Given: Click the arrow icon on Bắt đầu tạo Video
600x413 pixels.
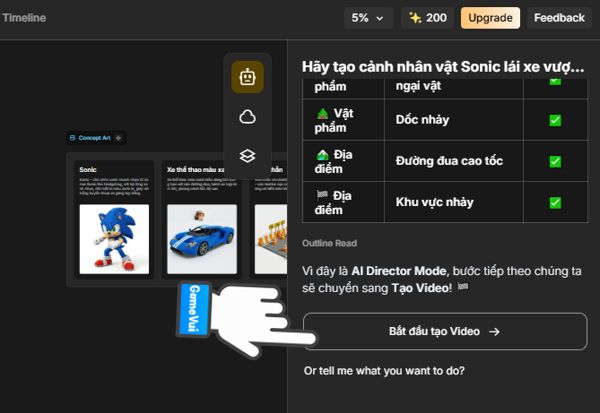Looking at the screenshot, I should click(x=494, y=331).
